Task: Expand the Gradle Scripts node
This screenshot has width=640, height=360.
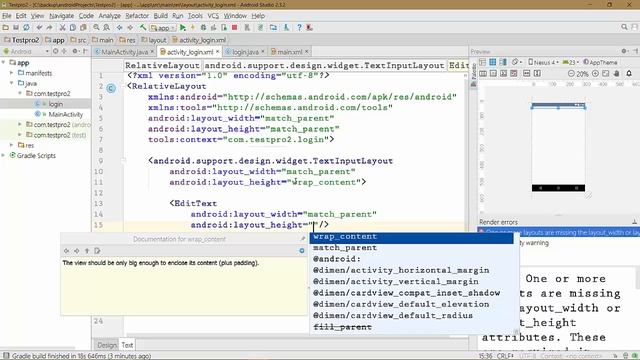Action: (x=4, y=156)
